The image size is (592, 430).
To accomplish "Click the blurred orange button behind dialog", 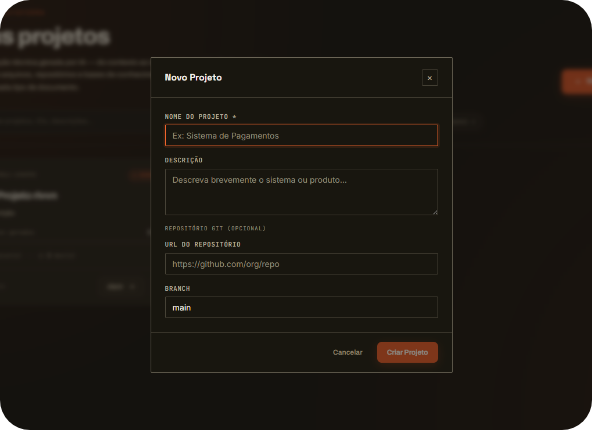I will tap(577, 81).
